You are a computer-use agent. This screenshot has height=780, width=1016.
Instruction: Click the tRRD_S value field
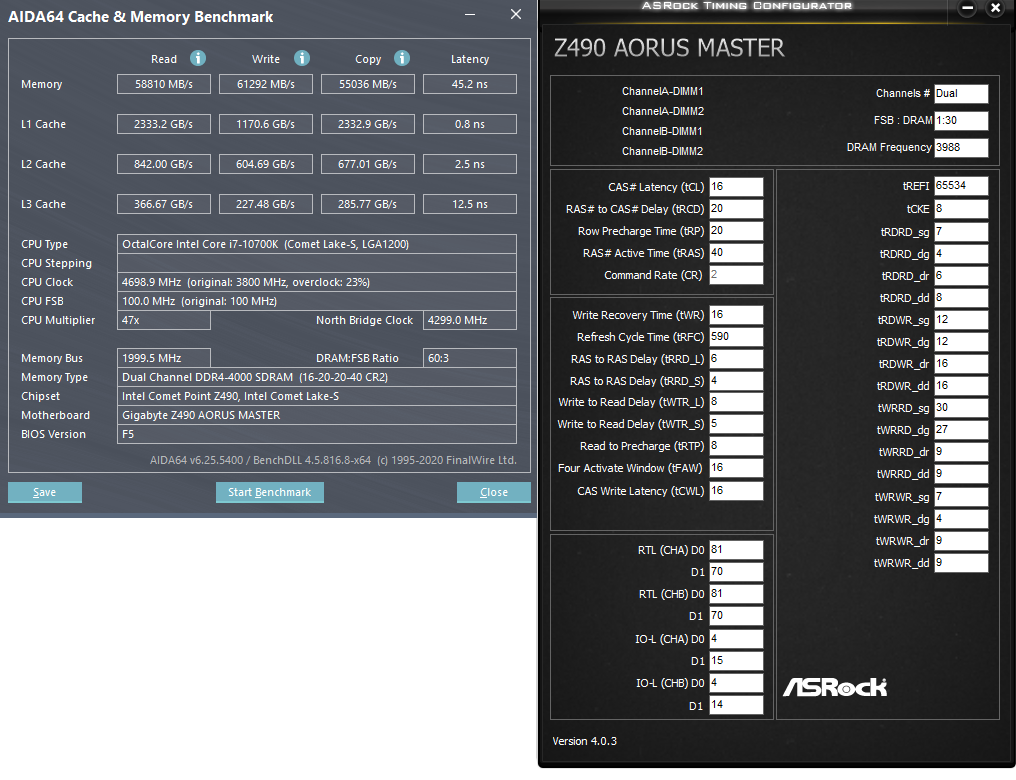click(x=736, y=381)
